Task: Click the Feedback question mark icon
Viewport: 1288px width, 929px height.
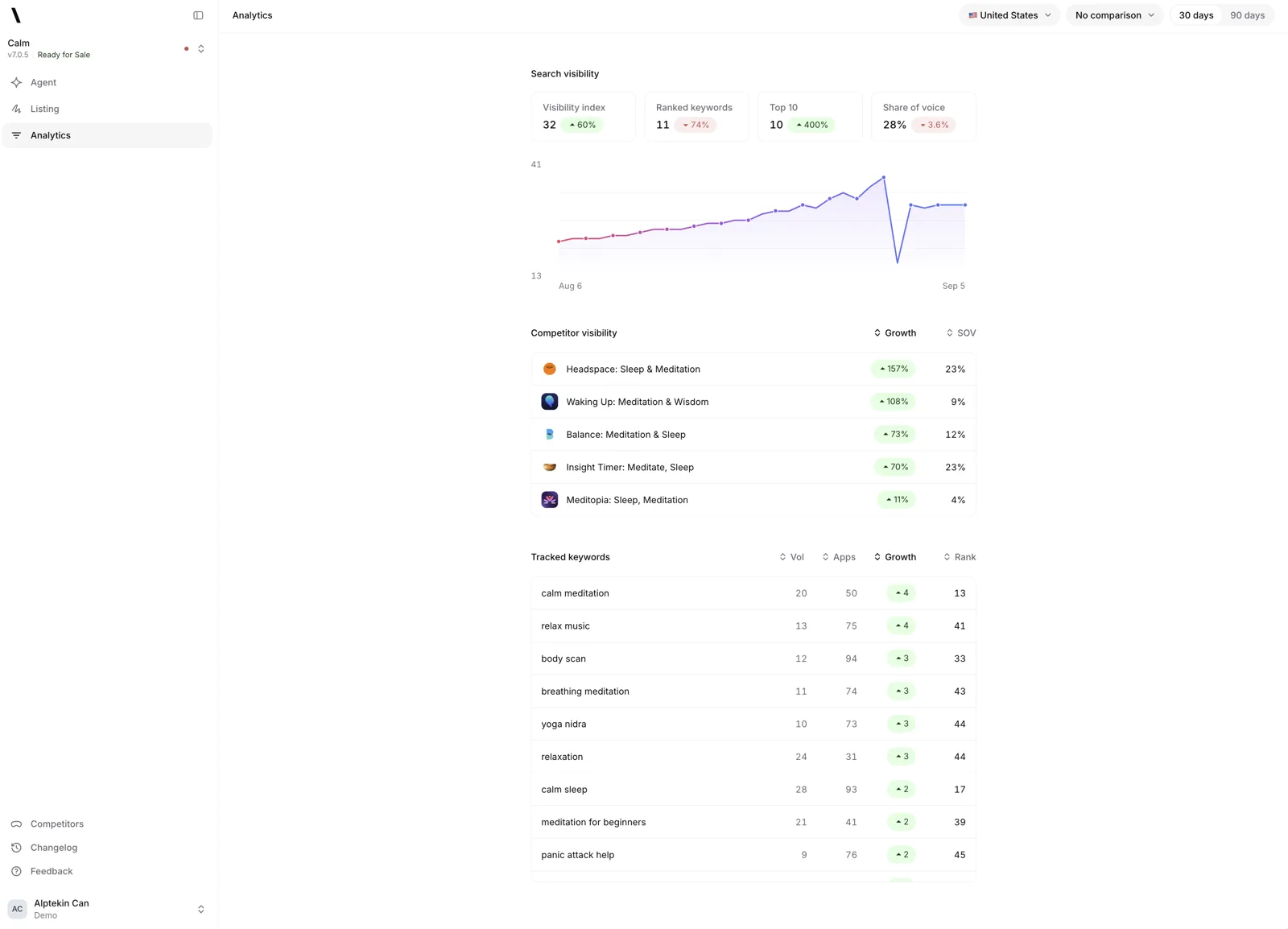Action: tap(16, 871)
